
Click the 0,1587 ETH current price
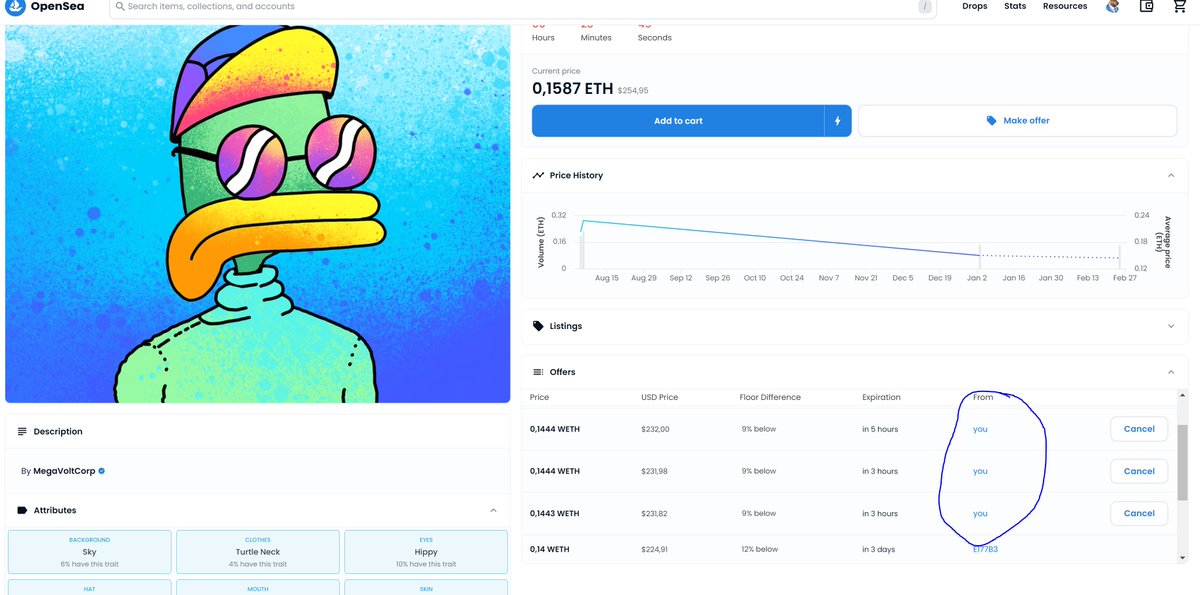572,89
